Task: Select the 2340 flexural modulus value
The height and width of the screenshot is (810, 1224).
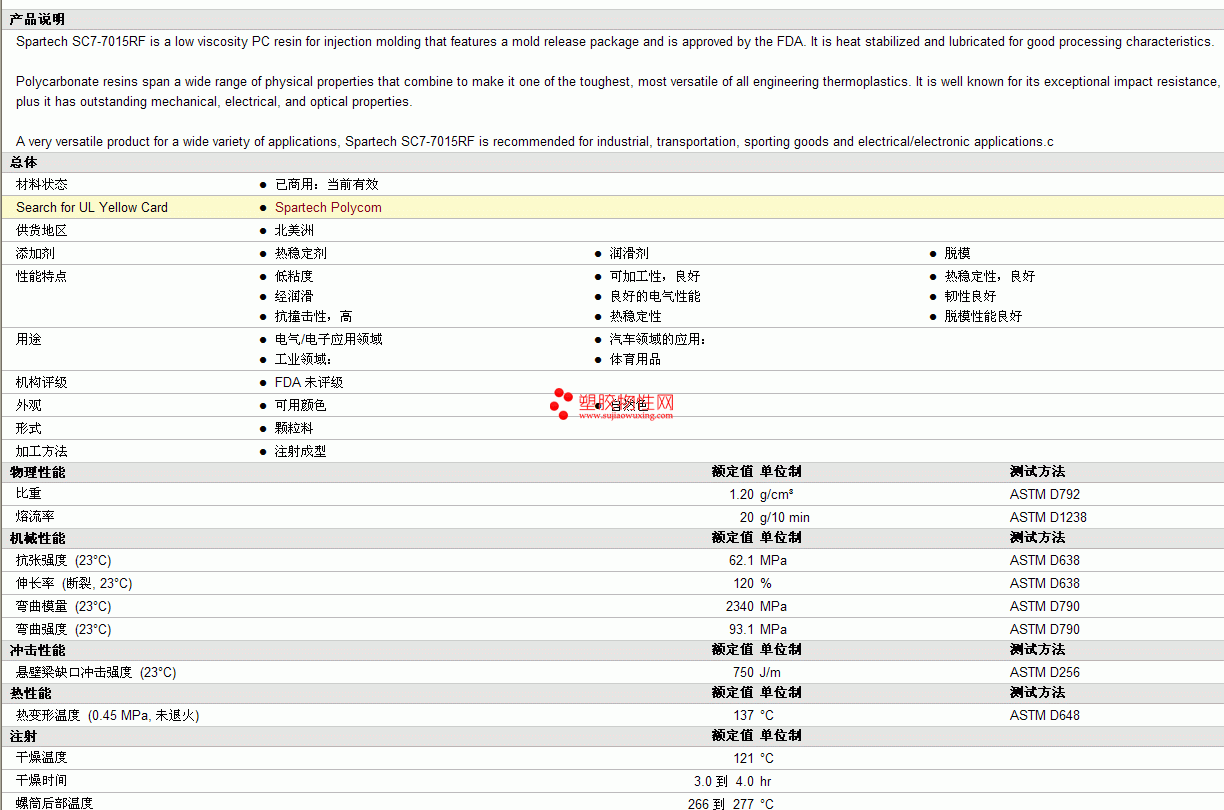Action: 740,606
